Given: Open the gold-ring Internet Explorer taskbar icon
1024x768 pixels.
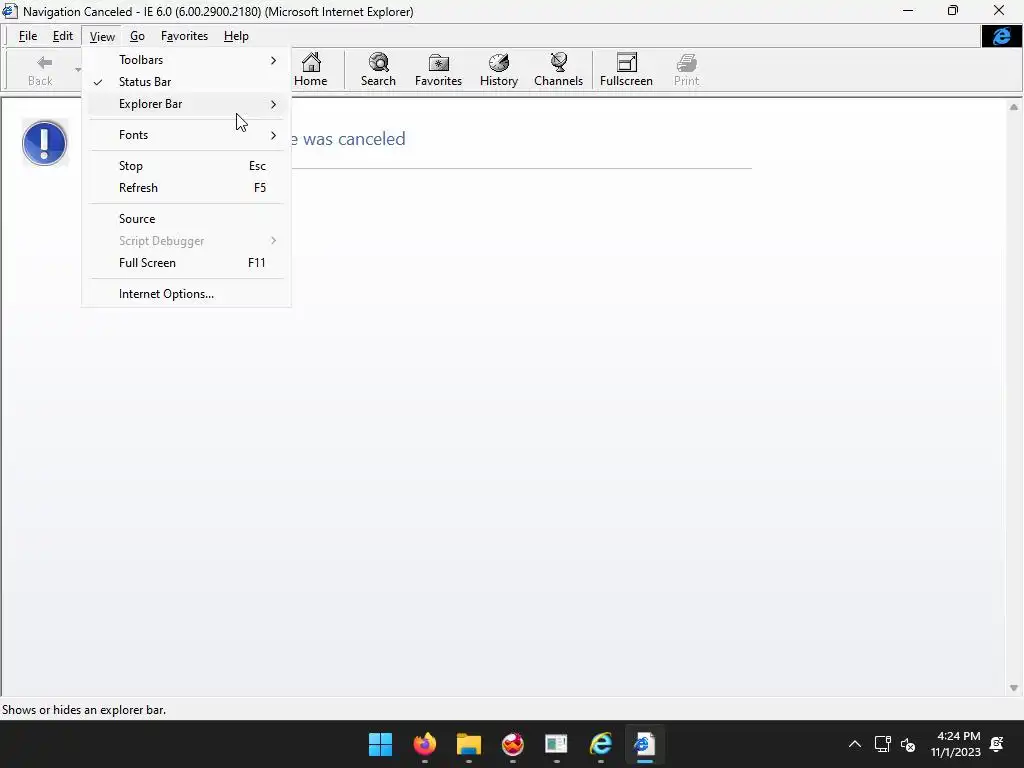Looking at the screenshot, I should coord(601,744).
